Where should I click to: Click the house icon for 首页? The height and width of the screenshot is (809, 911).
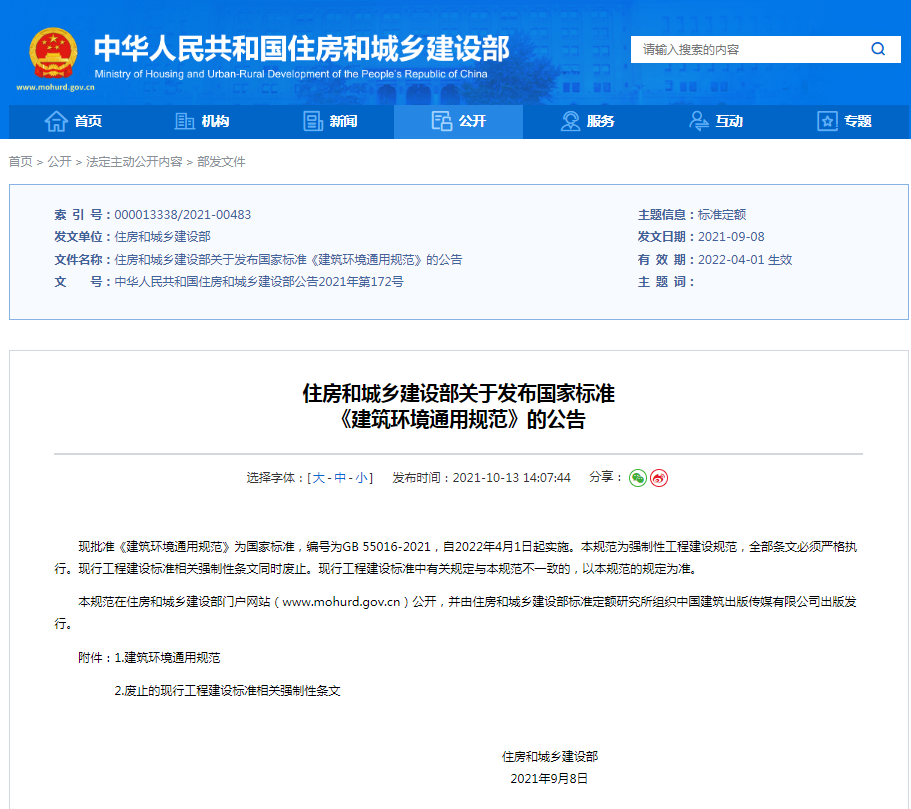[56, 121]
